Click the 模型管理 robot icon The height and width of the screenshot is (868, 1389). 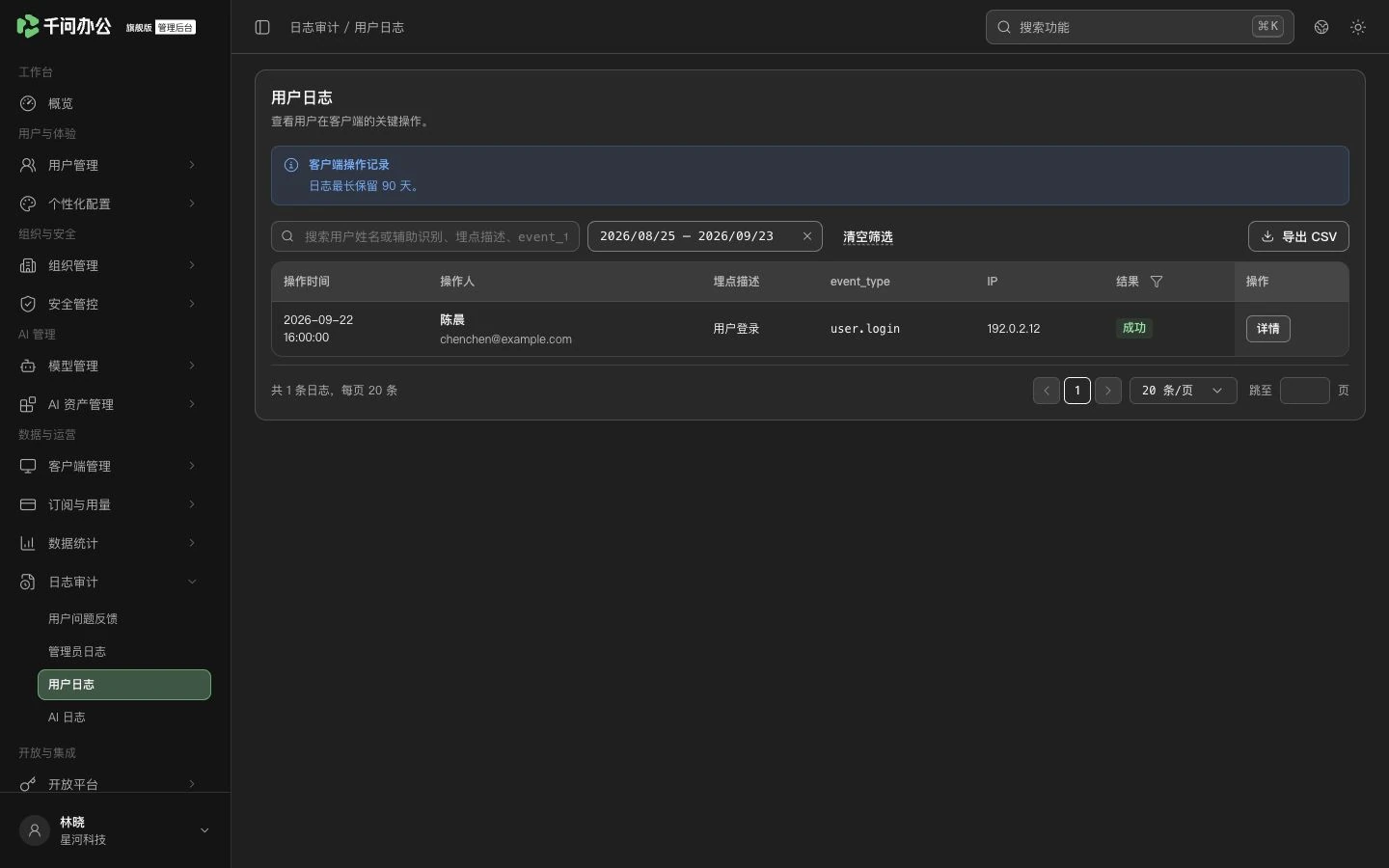click(28, 366)
